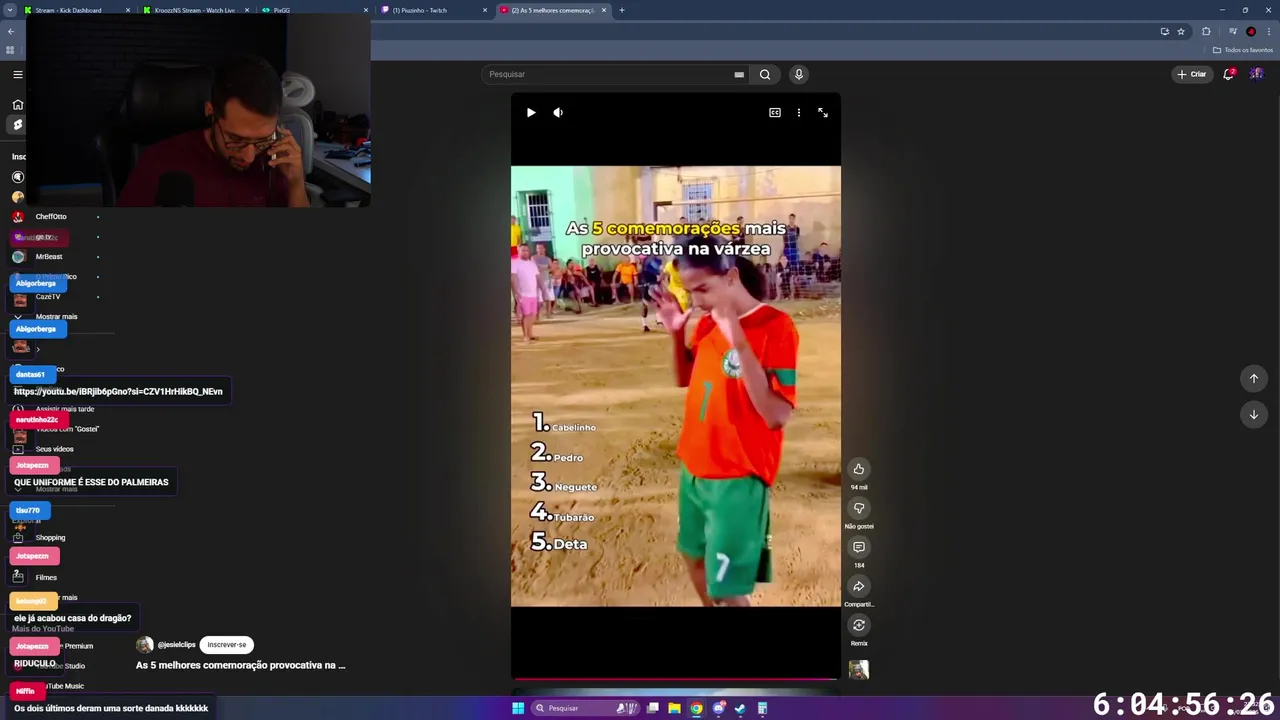The width and height of the screenshot is (1280, 720).
Task: Go to YouTube Home (Início) icon
Action: click(18, 104)
